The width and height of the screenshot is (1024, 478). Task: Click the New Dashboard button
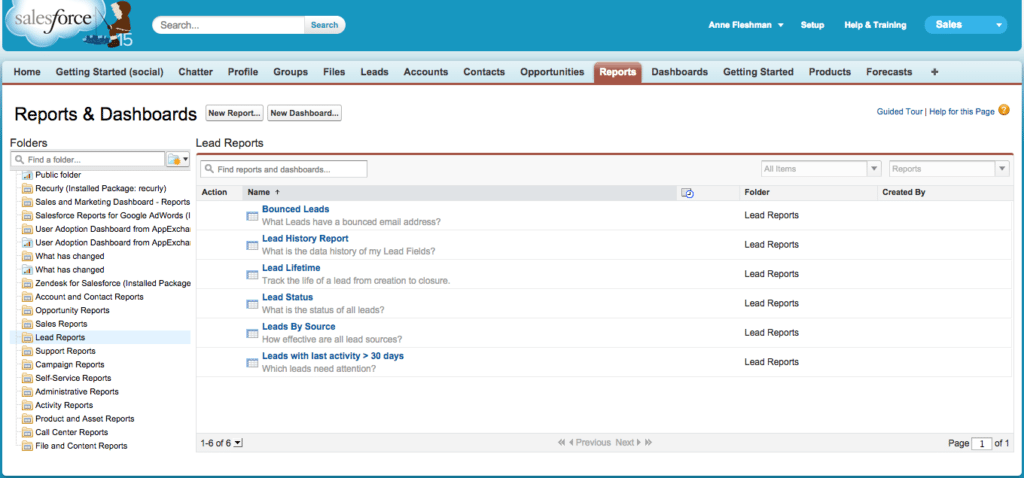(x=304, y=113)
